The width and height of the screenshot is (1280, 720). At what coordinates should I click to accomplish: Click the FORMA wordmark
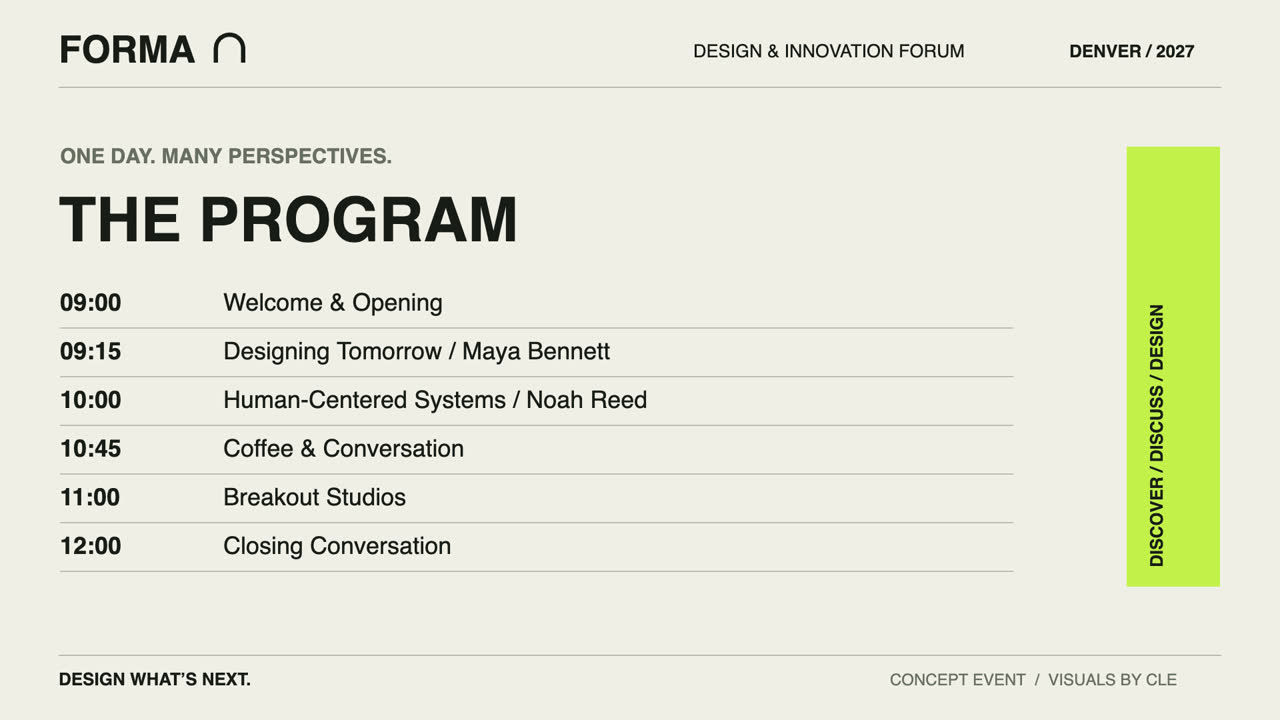(127, 49)
